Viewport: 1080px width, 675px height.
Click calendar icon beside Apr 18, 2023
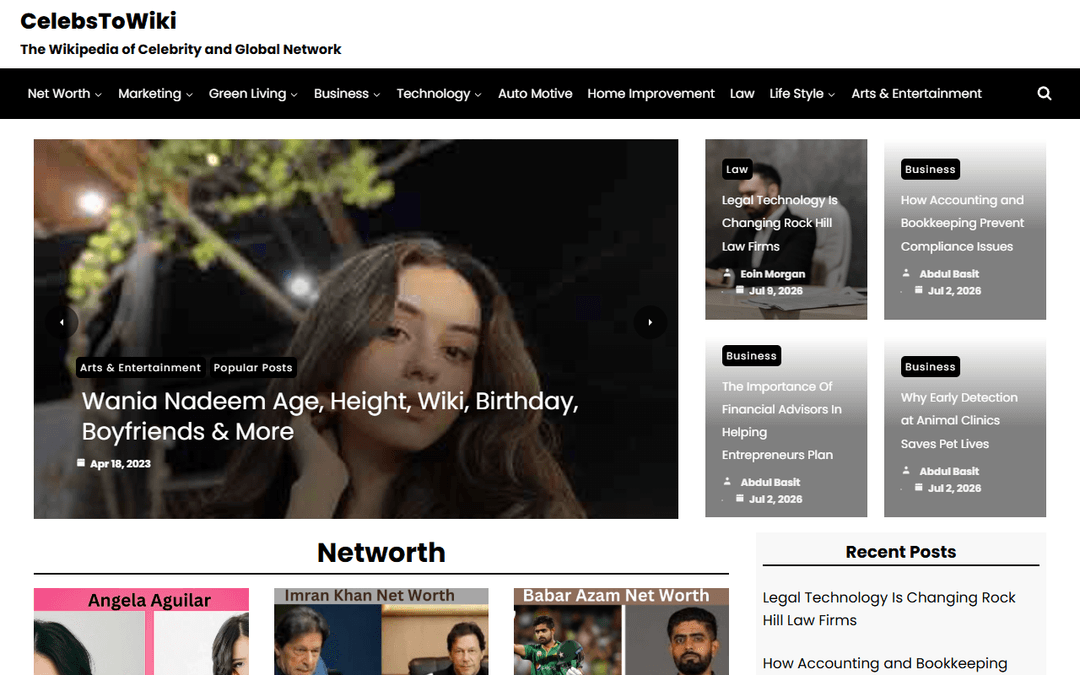tap(81, 463)
